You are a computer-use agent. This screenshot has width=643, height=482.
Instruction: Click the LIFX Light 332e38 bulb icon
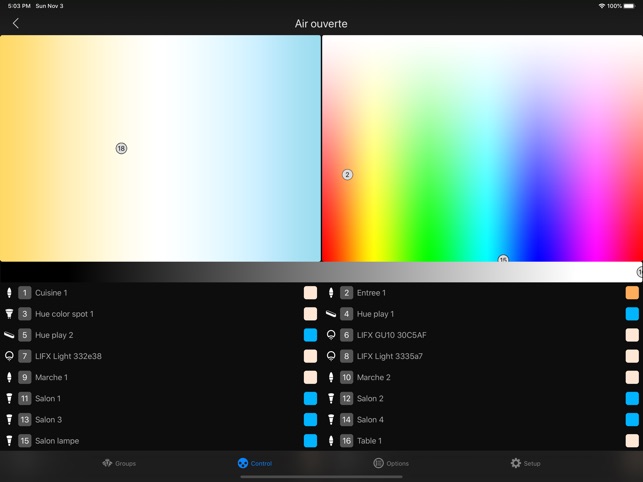(9, 356)
